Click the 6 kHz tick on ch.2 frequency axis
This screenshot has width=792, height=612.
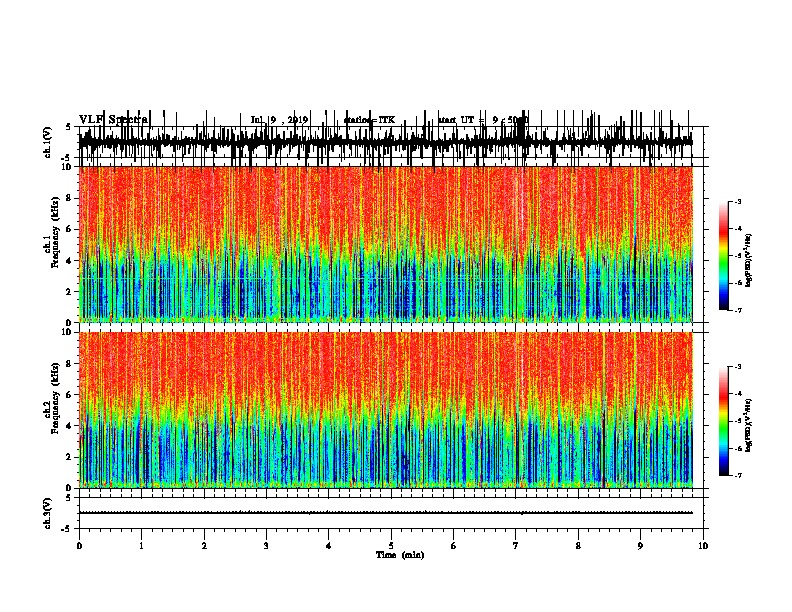[x=70, y=395]
